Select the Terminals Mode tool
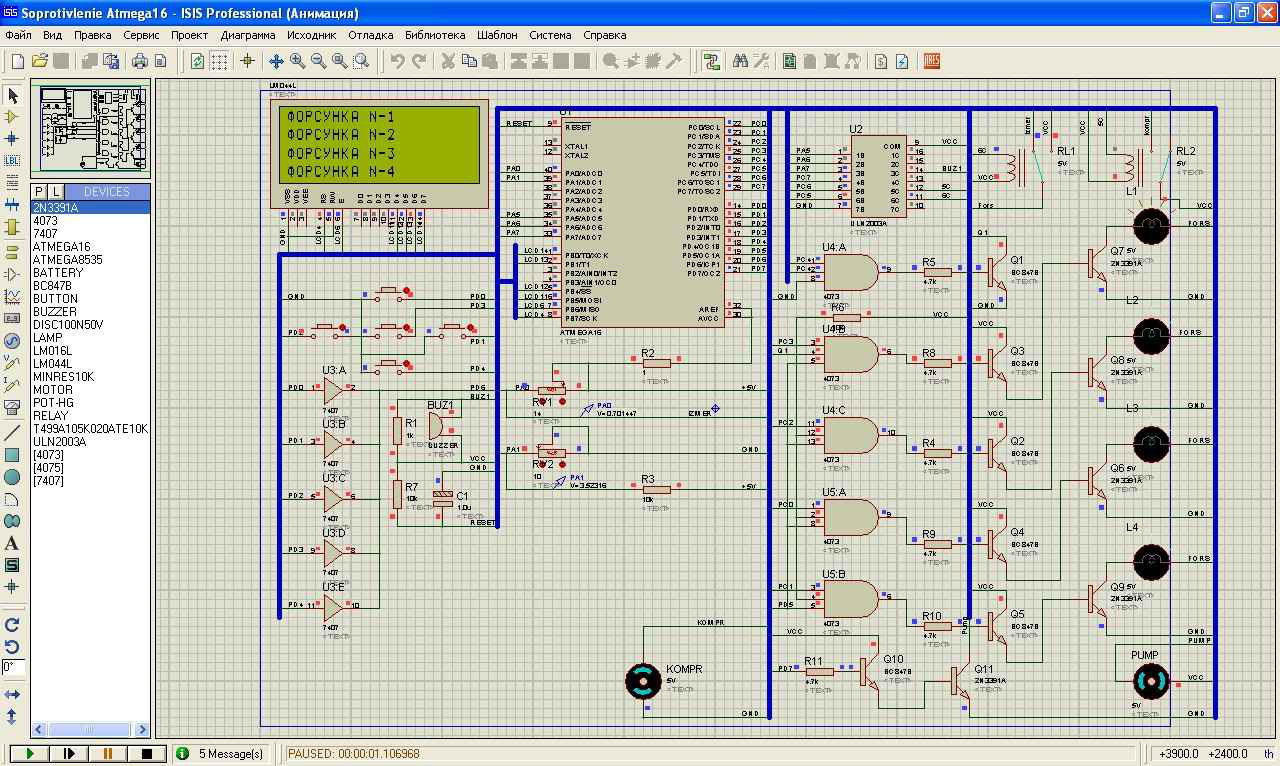1280x766 pixels. pos(12,251)
